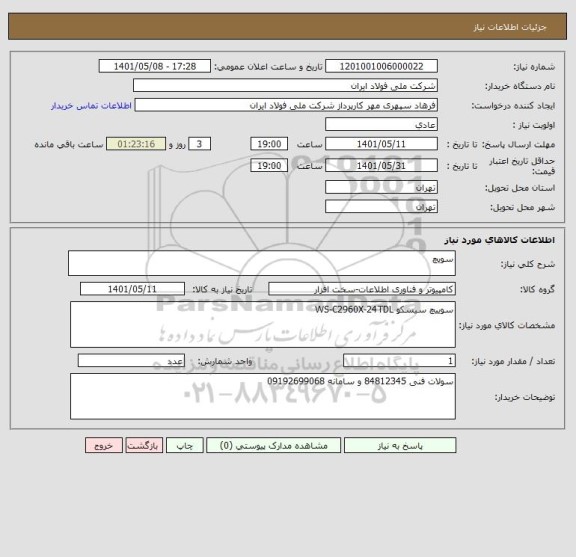The image size is (576, 557).
Task: Click the 'جزئیات اطلاعات نیاز' page header
Action: point(510,27)
